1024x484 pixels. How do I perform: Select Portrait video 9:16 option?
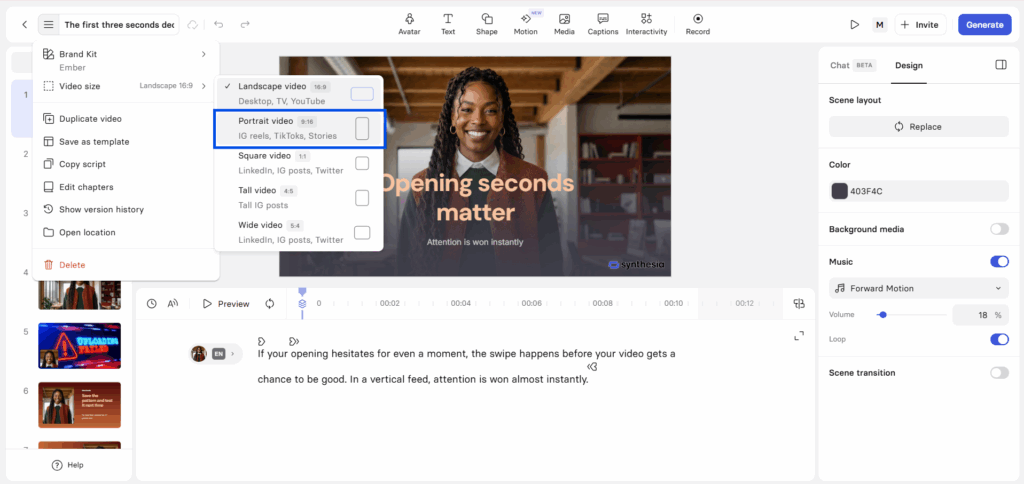pos(299,128)
